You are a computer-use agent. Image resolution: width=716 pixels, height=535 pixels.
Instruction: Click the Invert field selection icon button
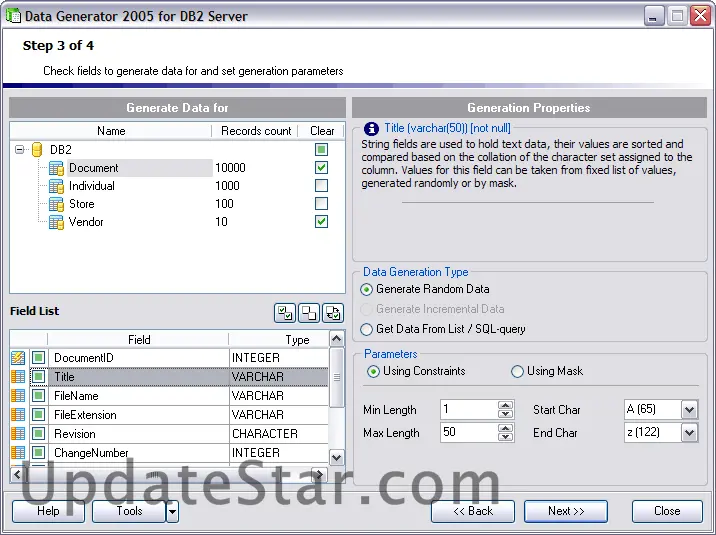click(x=333, y=313)
